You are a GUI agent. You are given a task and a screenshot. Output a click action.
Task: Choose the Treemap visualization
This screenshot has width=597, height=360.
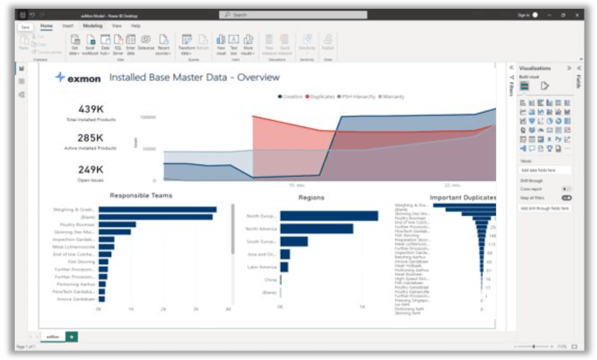click(567, 121)
